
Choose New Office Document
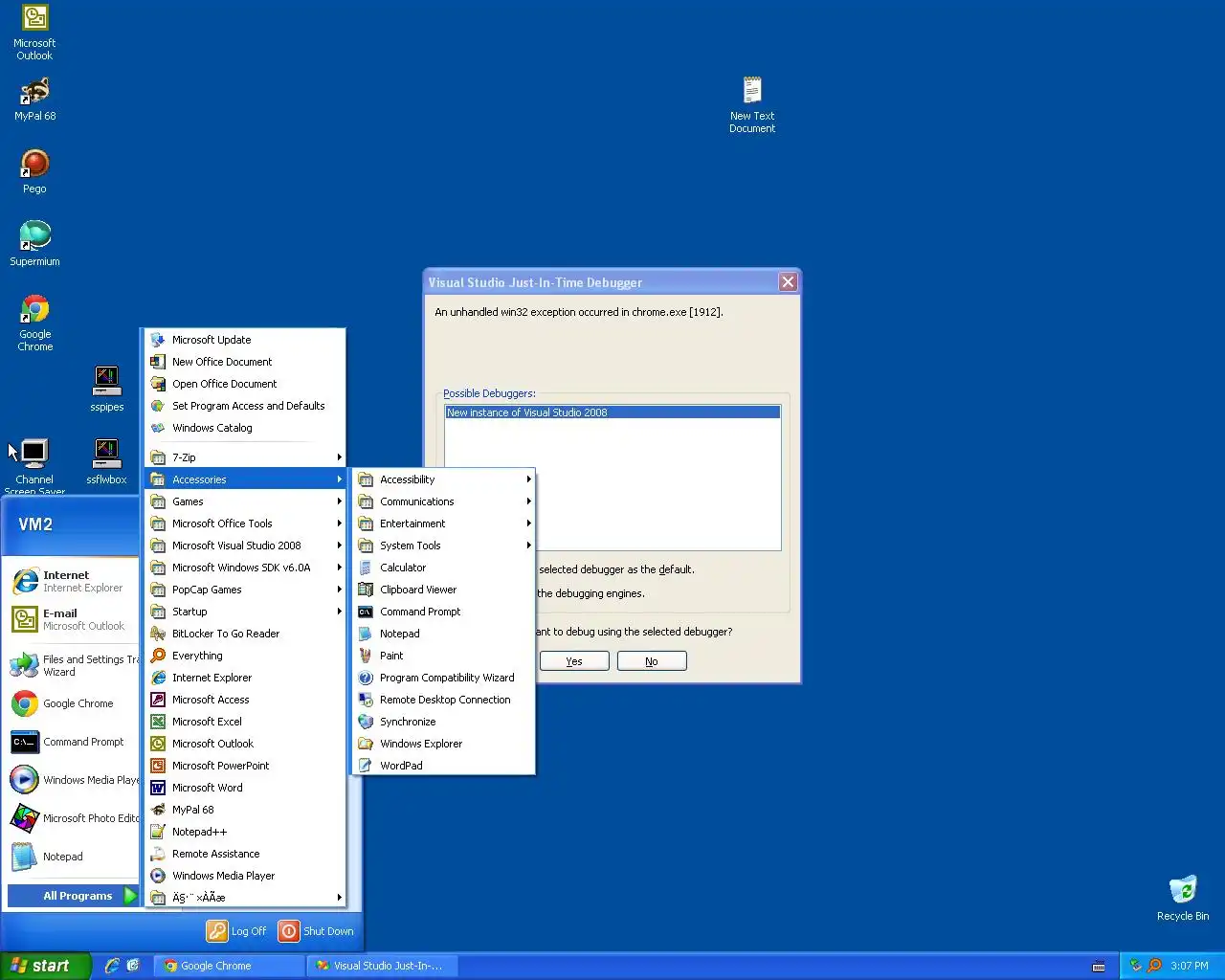click(x=245, y=362)
